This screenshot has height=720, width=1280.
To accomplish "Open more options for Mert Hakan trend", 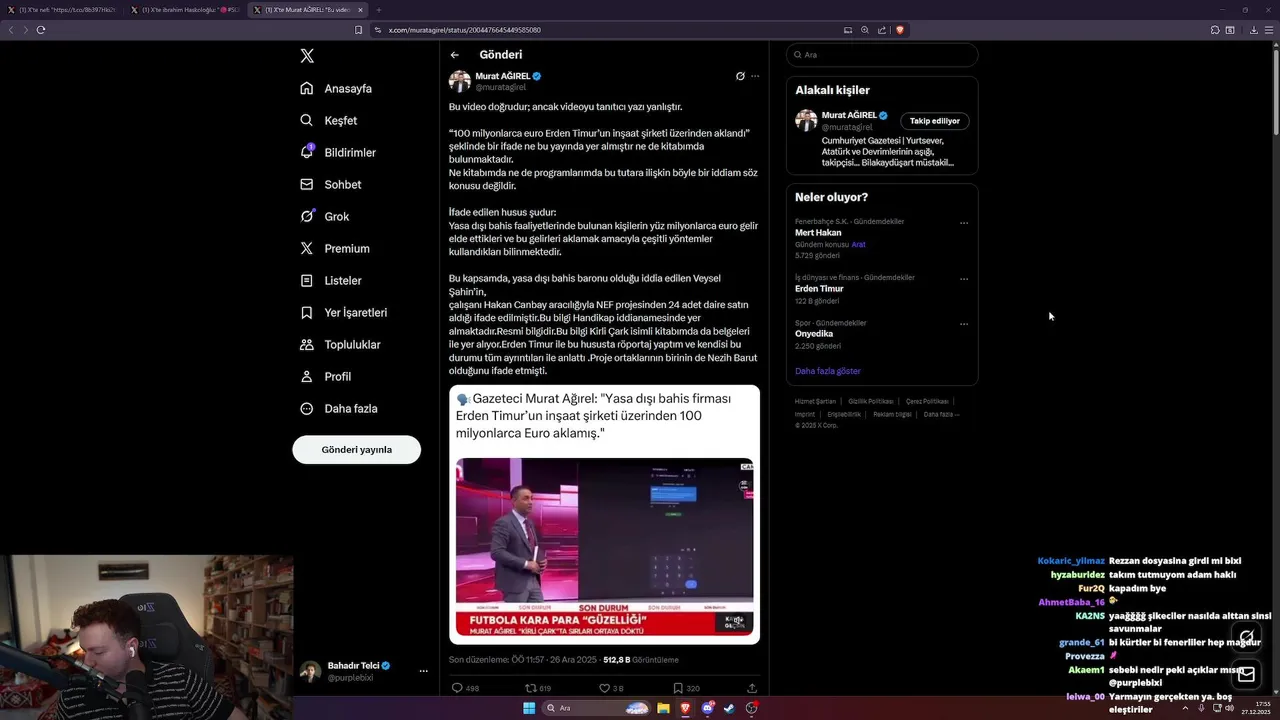I will click(964, 223).
